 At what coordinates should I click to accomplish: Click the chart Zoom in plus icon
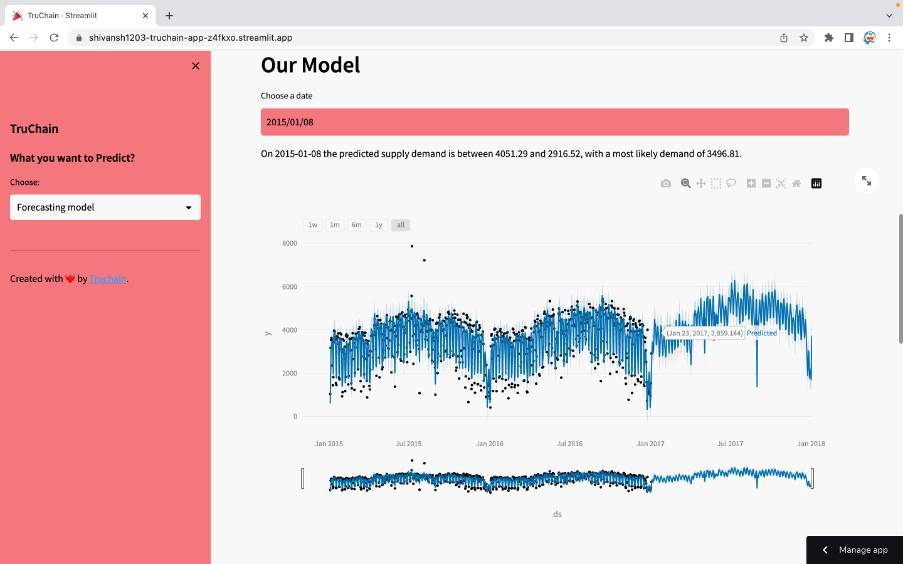click(x=751, y=183)
